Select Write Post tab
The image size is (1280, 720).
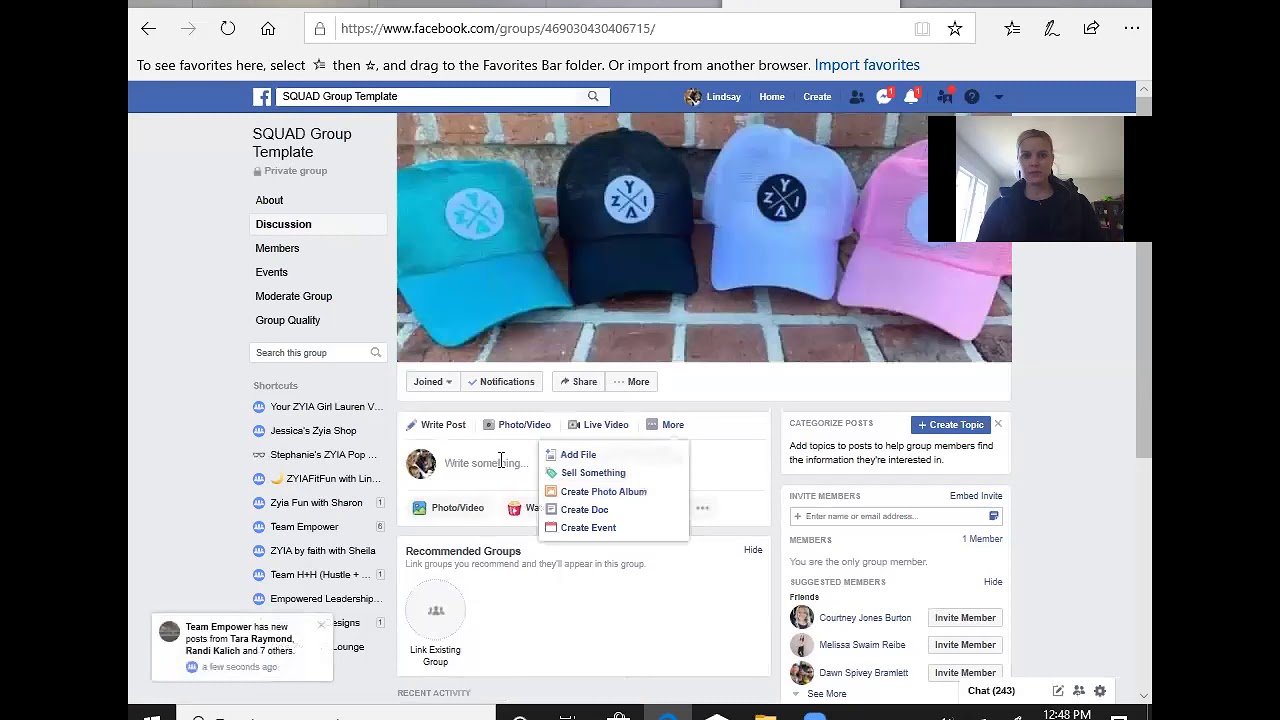[x=436, y=425]
